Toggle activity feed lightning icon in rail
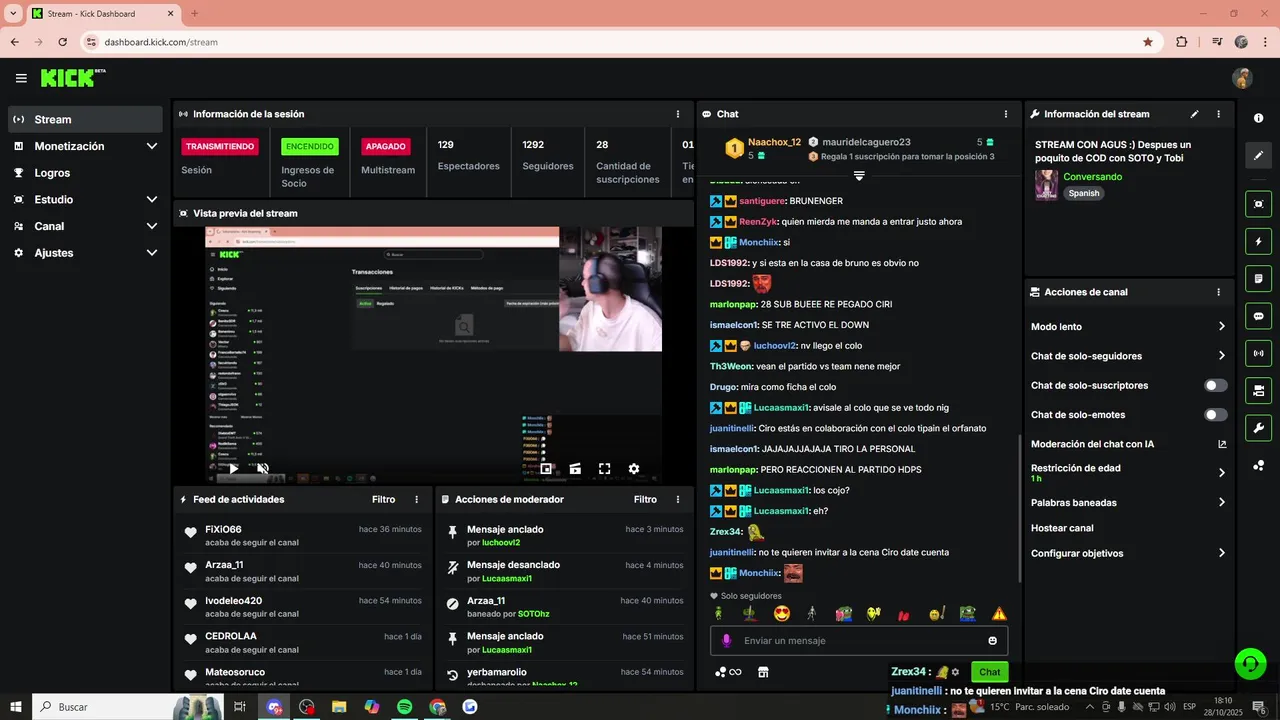This screenshot has width=1280, height=720. [x=1258, y=241]
